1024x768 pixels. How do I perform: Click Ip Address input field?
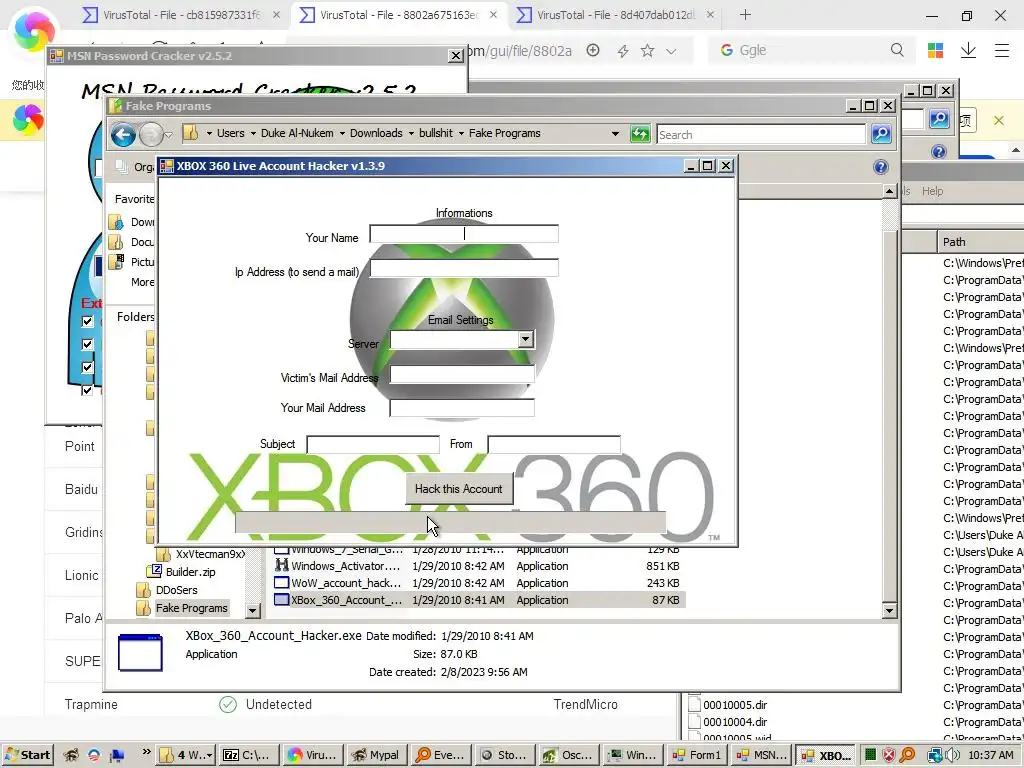tap(464, 268)
